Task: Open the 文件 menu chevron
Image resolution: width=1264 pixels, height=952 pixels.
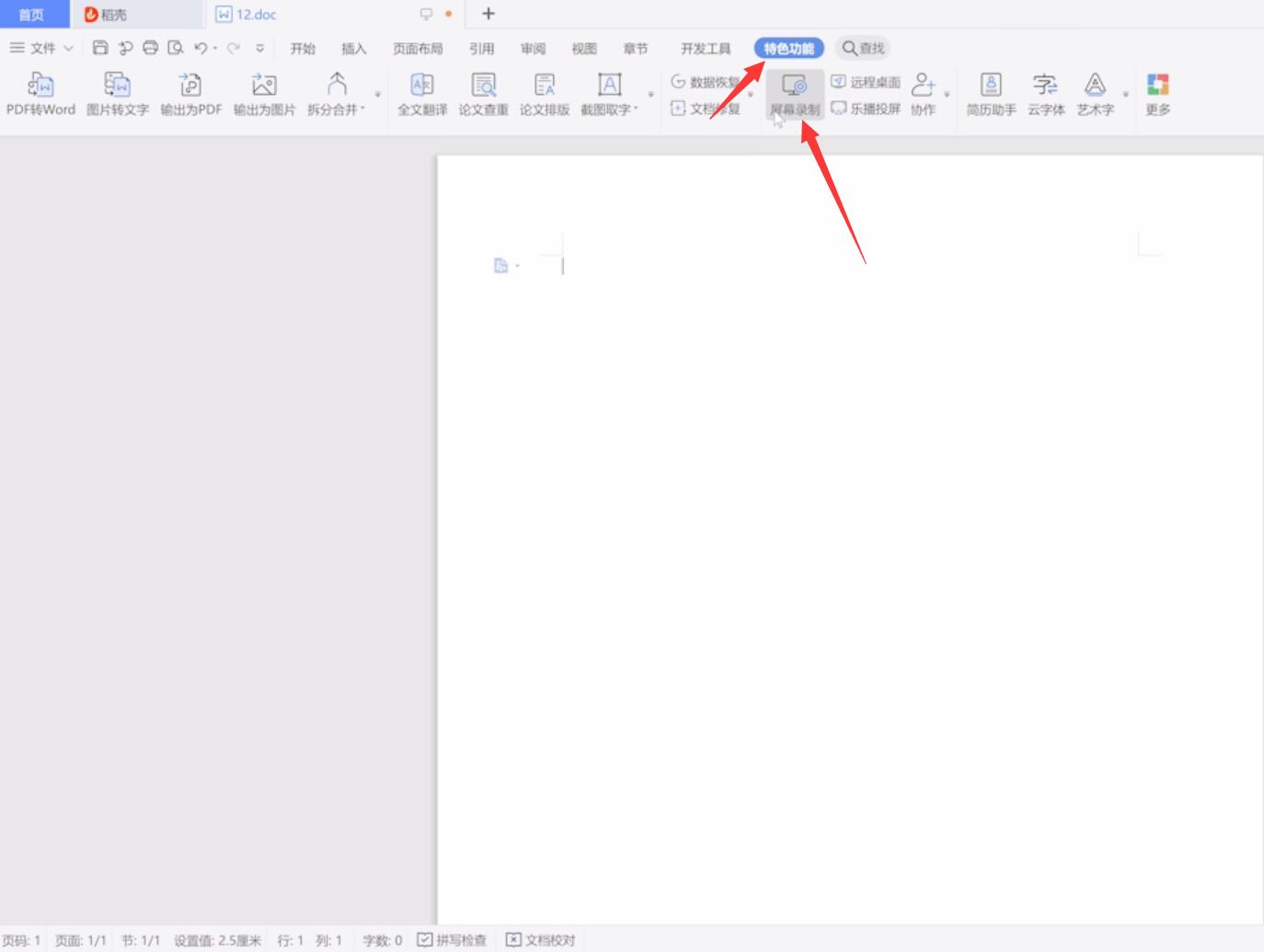Action: 68,49
